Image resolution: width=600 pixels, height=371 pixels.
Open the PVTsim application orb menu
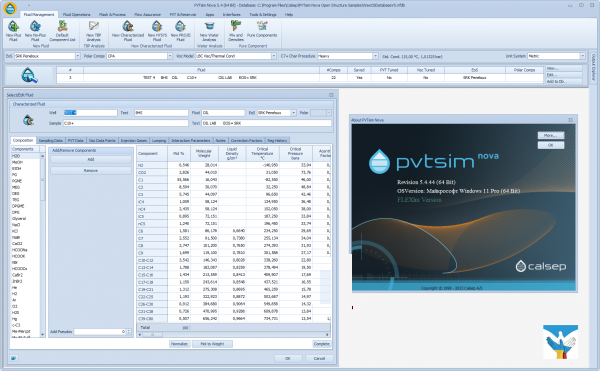tap(10, 8)
